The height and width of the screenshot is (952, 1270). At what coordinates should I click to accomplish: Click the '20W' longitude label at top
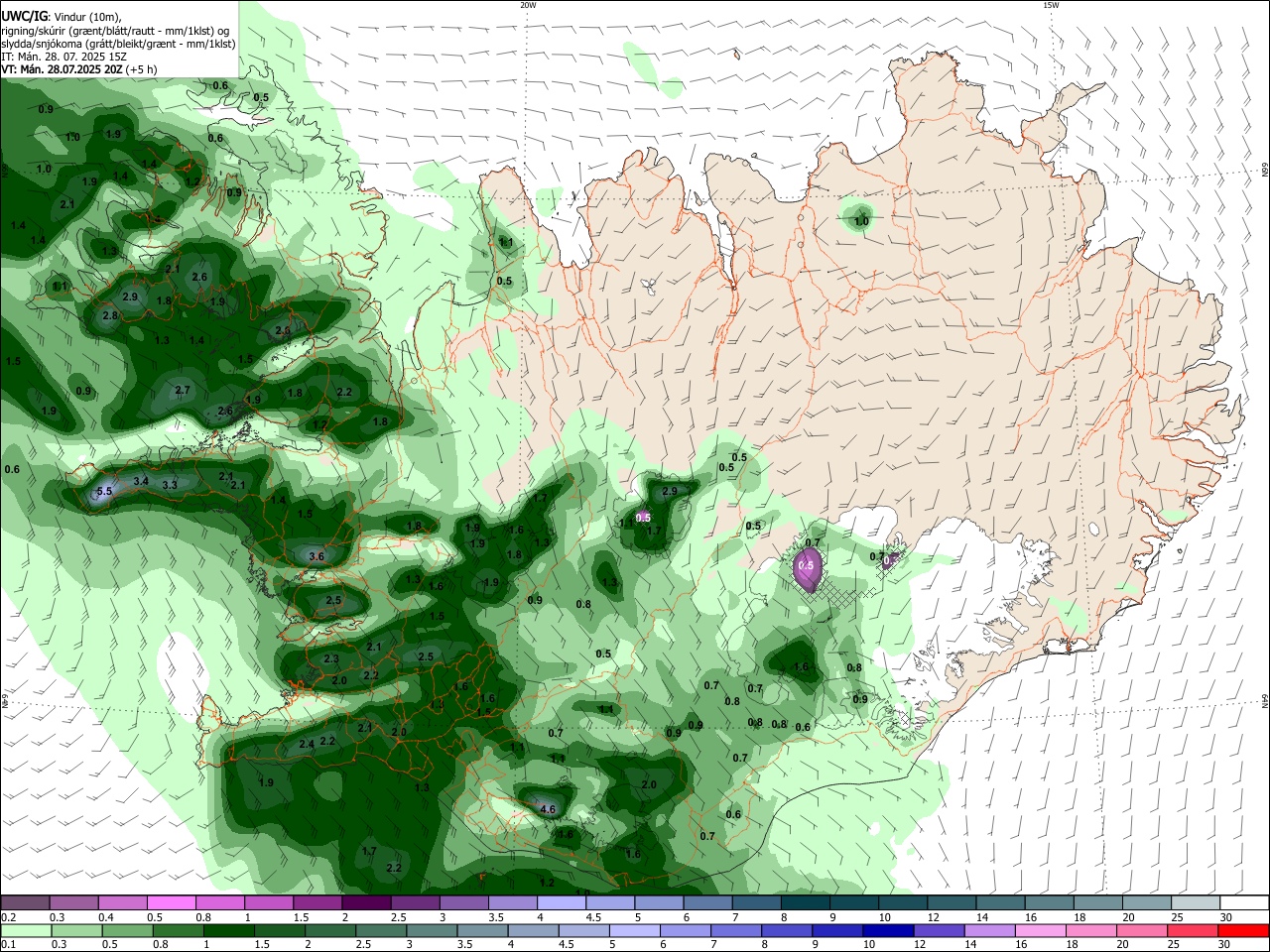[528, 5]
